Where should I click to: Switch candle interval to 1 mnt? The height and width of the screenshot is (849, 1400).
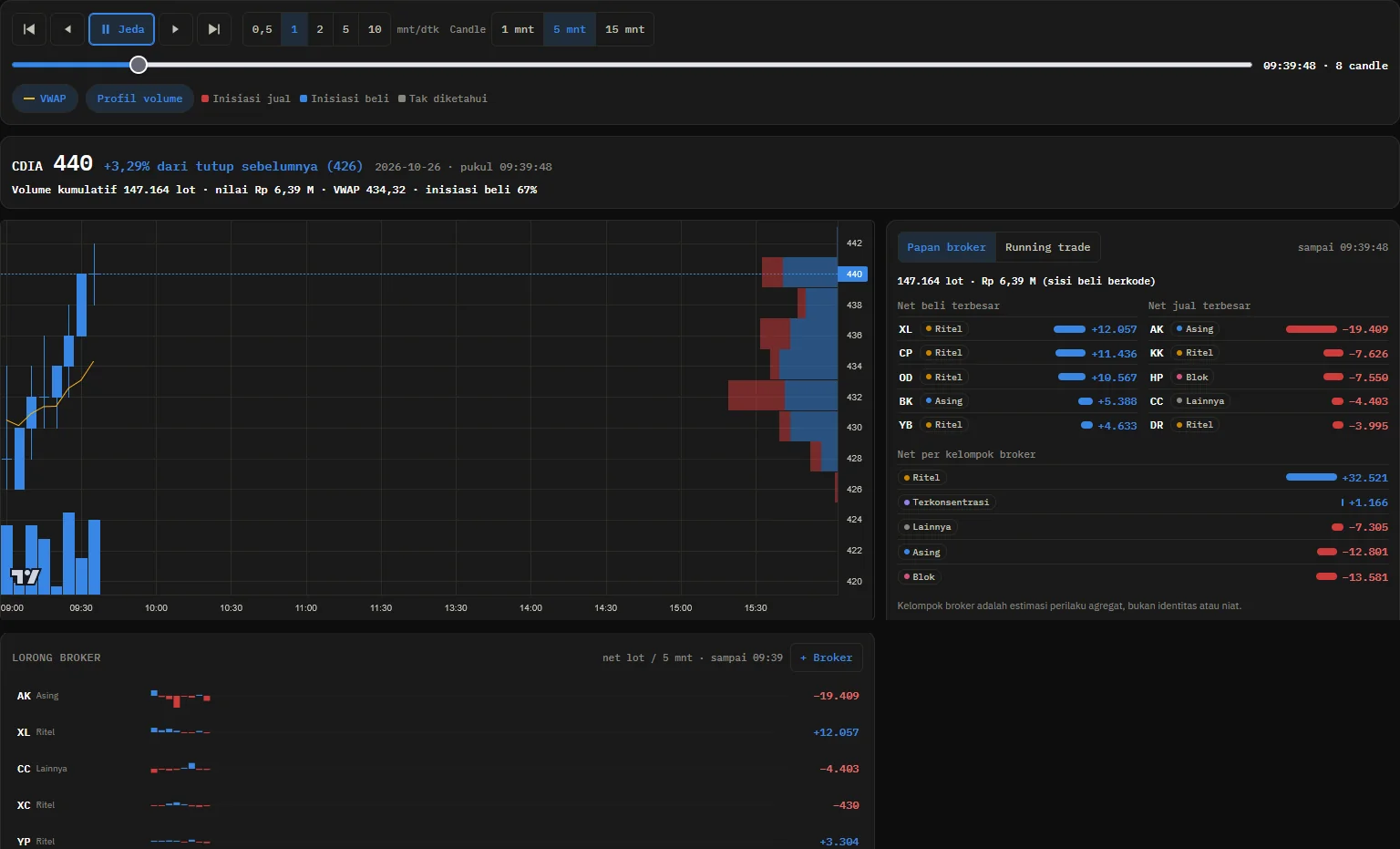(518, 29)
